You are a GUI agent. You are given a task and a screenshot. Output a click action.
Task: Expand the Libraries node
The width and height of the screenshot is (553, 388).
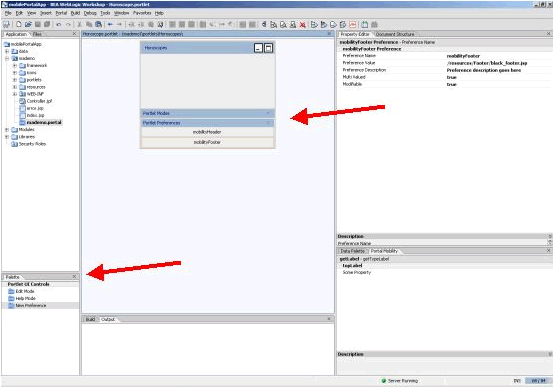pyautogui.click(x=7, y=137)
